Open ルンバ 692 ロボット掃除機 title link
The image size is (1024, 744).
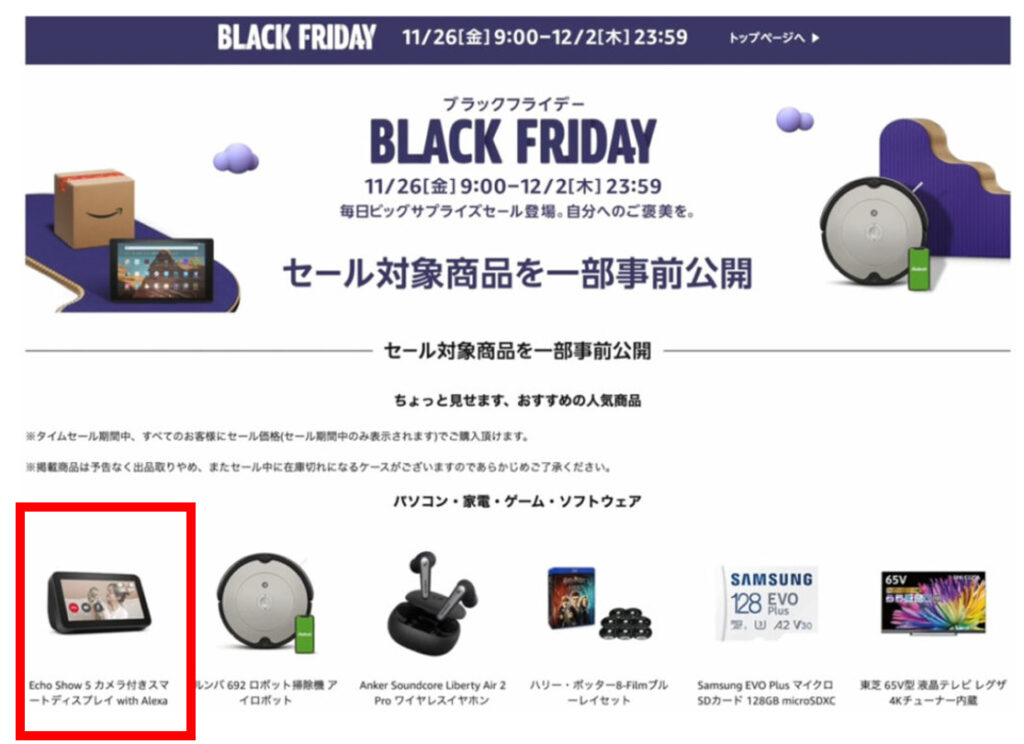(265, 693)
